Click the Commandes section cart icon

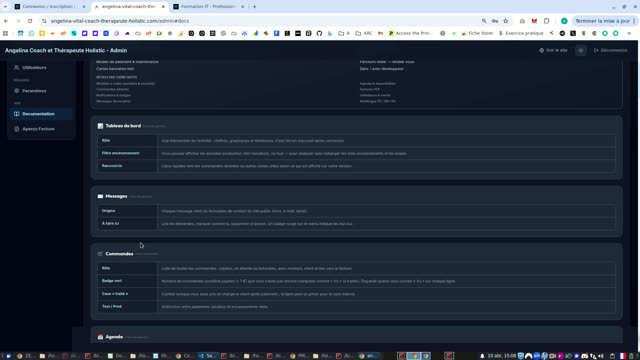pyautogui.click(x=100, y=254)
